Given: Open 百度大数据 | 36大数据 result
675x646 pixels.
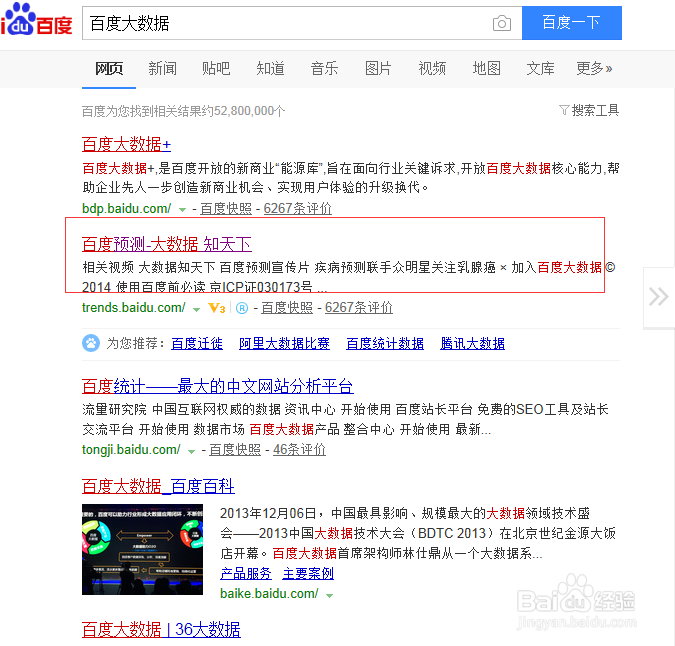Looking at the screenshot, I should 161,630.
